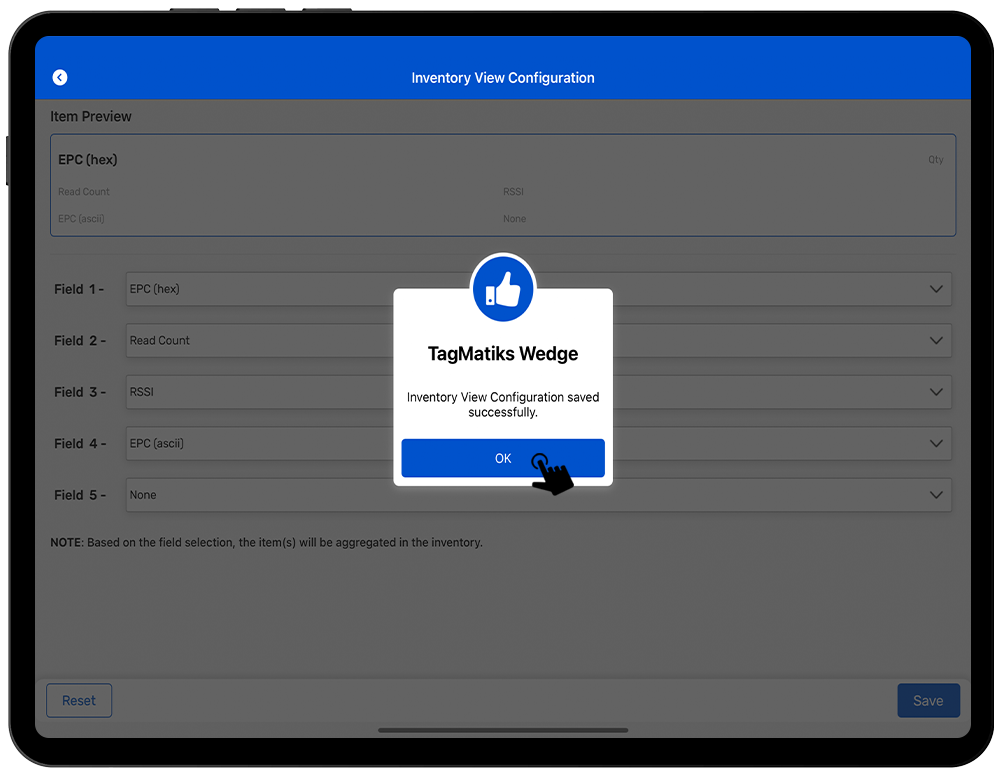
Task: Click the TagMatiks Wedge dialog title
Action: 503,354
